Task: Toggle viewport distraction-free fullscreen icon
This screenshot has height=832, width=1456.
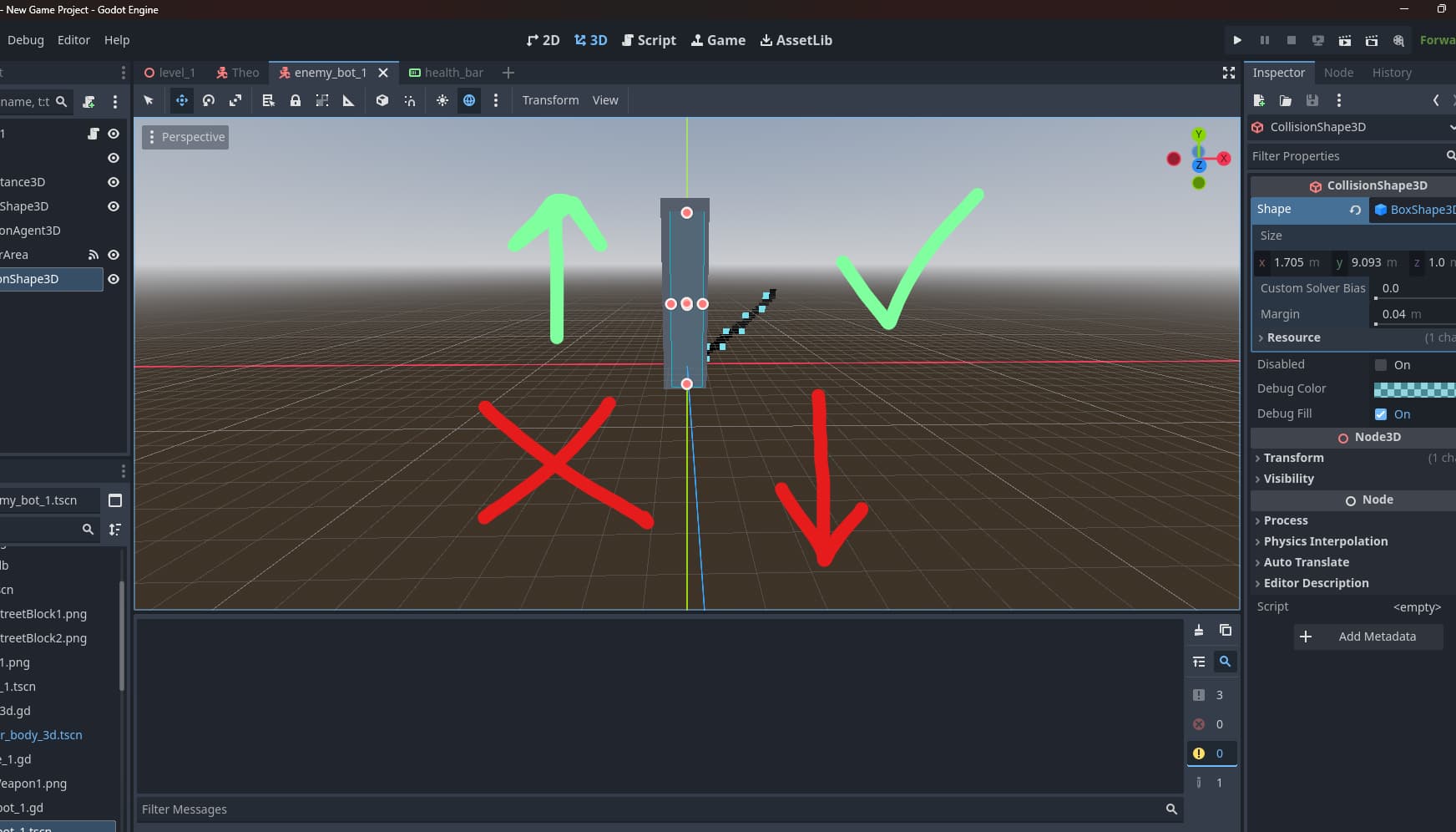Action: [1228, 73]
